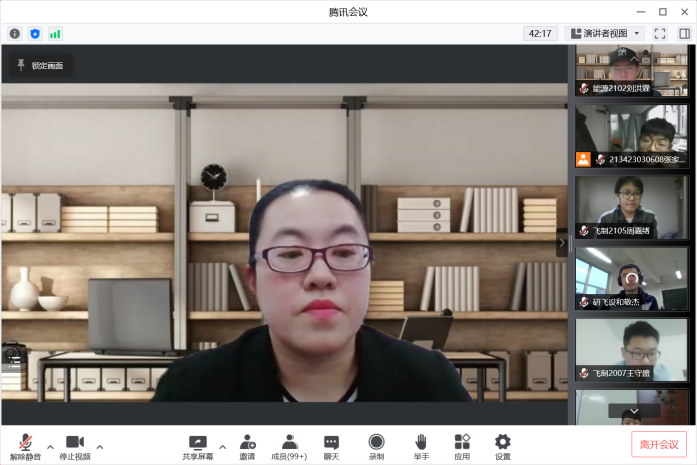Start 录制 recording

[x=376, y=446]
